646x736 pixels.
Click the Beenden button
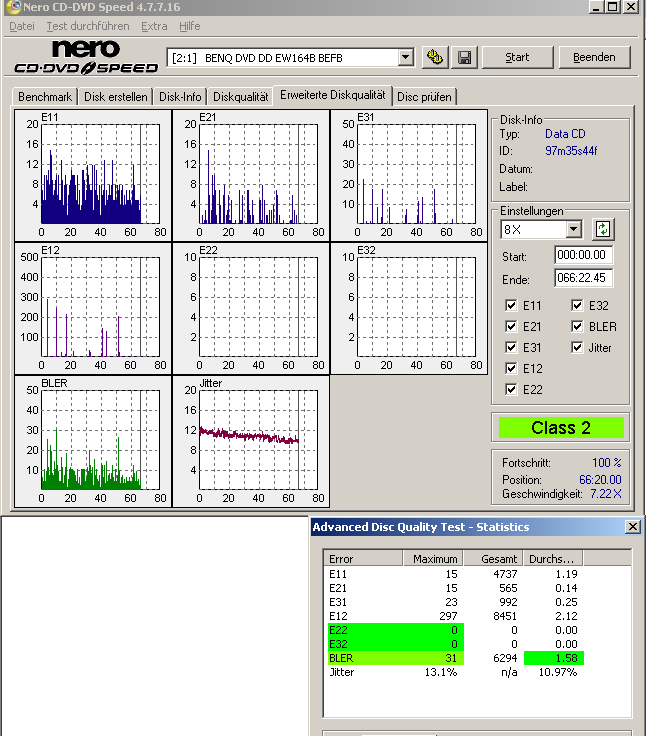(x=594, y=57)
